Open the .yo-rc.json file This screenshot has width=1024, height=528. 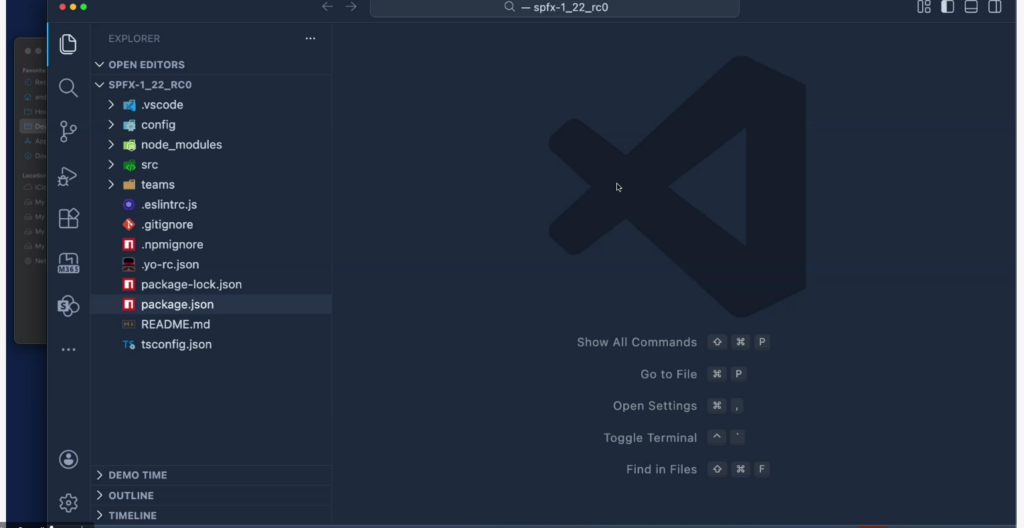(211, 264)
